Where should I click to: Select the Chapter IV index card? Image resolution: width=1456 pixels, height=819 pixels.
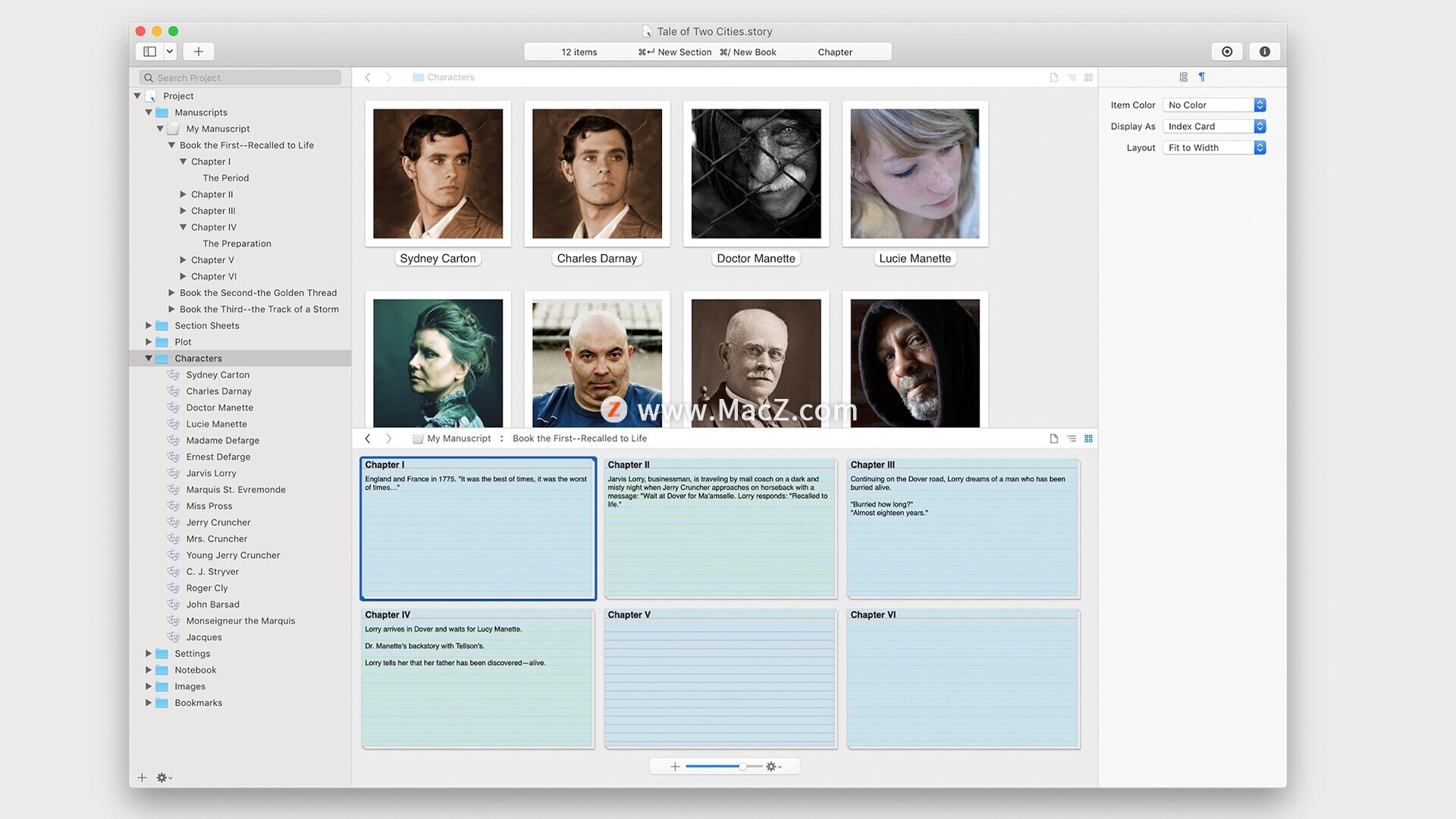[x=478, y=679]
